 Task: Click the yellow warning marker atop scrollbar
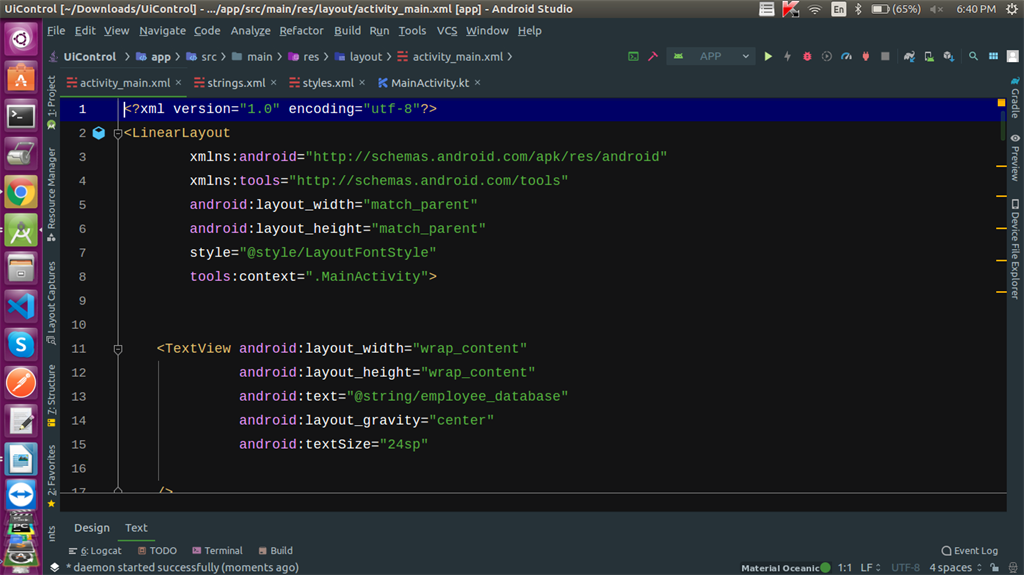click(1001, 103)
